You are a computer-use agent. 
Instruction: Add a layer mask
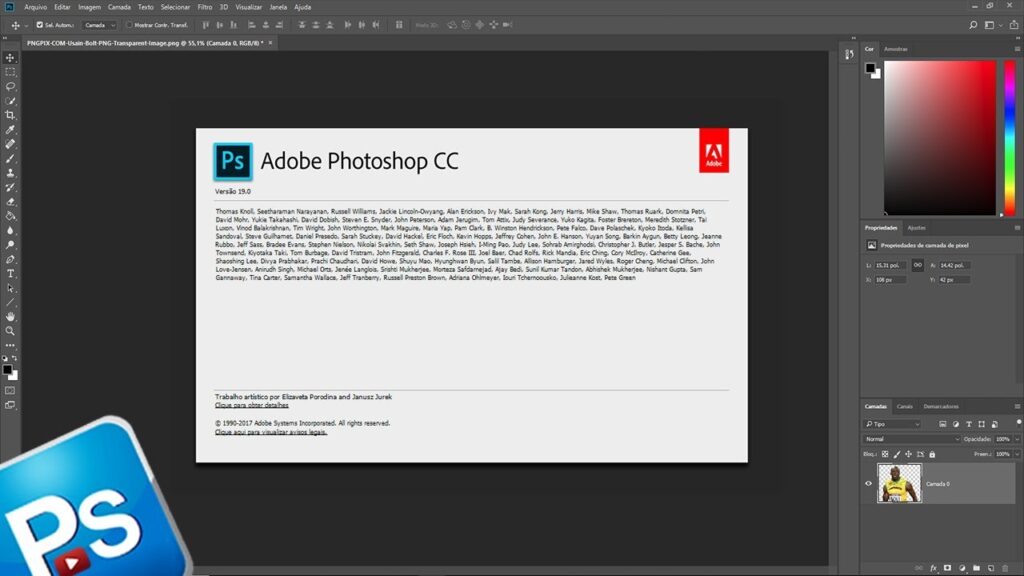(948, 568)
